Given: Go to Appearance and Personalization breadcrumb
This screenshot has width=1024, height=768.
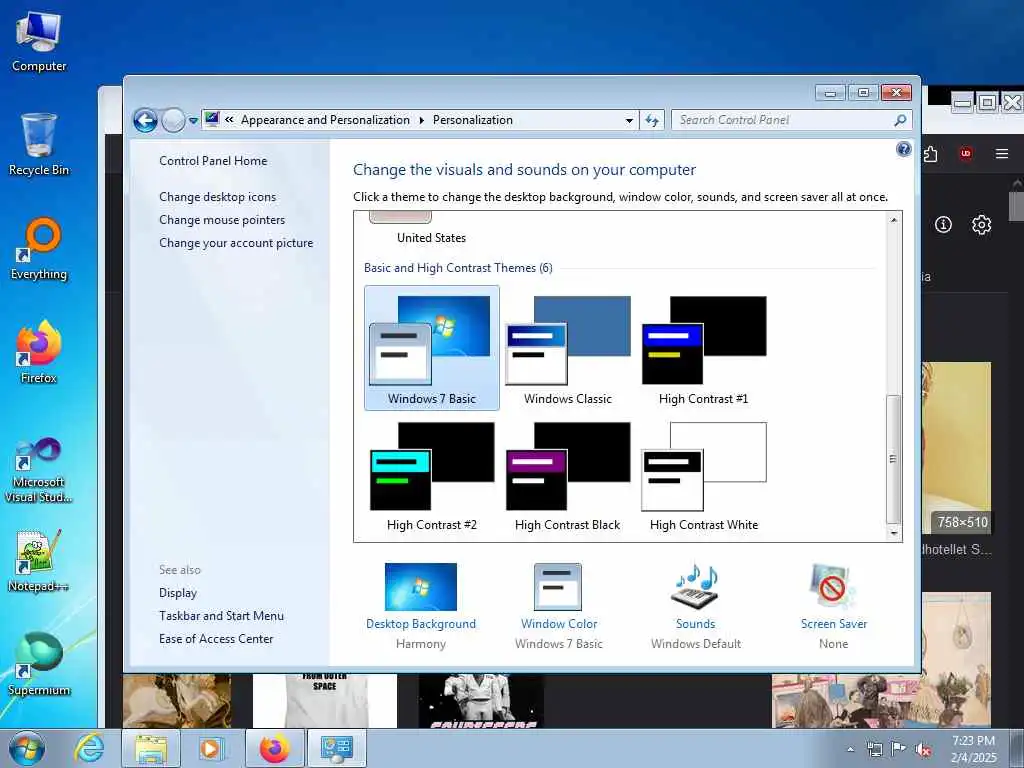Looking at the screenshot, I should coord(325,120).
